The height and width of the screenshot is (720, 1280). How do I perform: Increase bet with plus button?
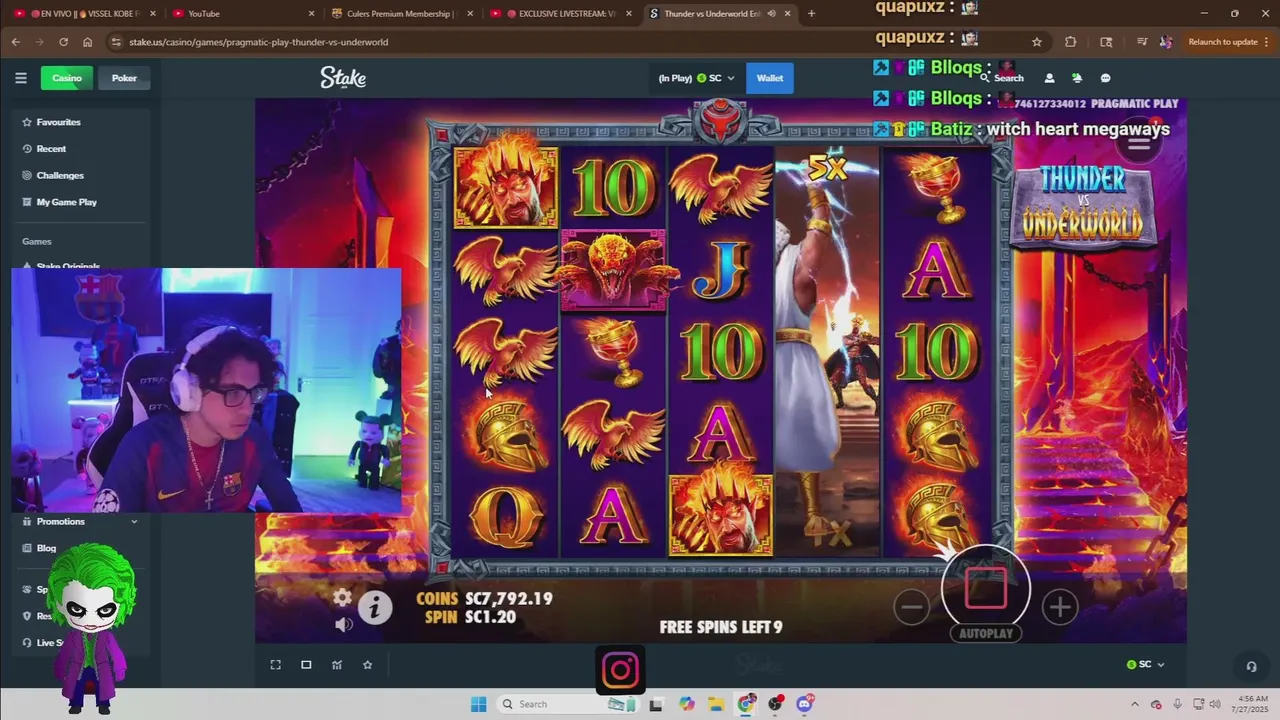(x=1060, y=606)
